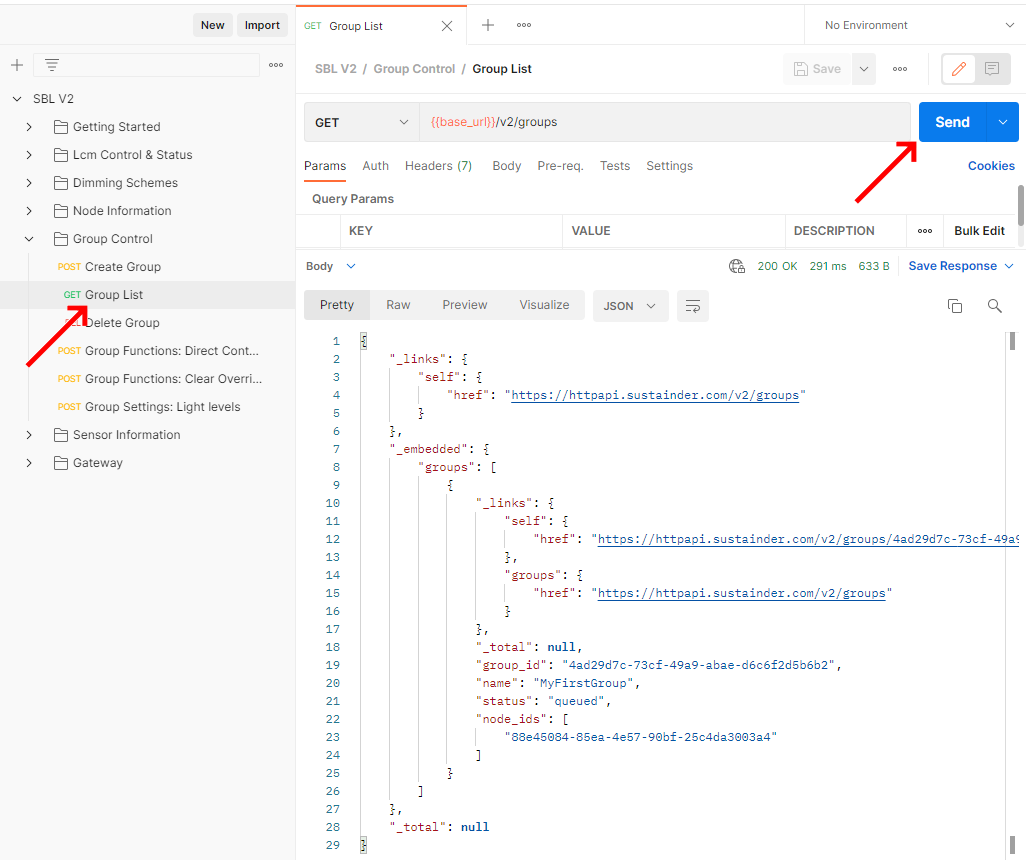Search the response with magnifier icon

(994, 306)
